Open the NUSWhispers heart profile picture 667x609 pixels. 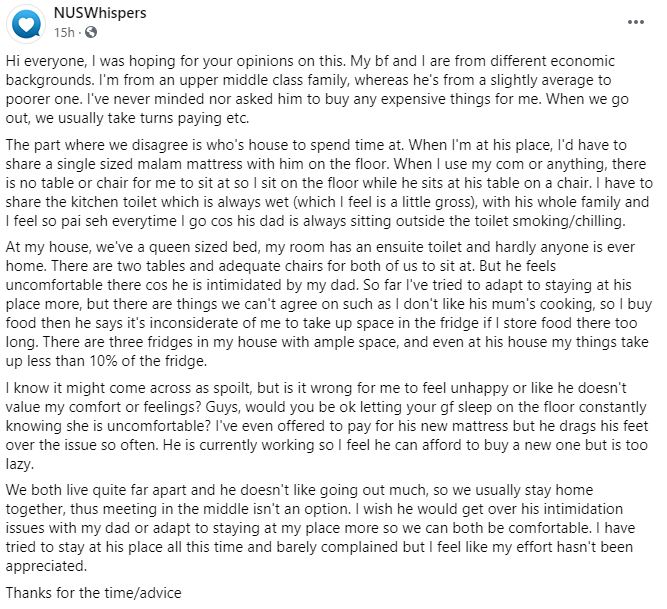click(x=26, y=24)
